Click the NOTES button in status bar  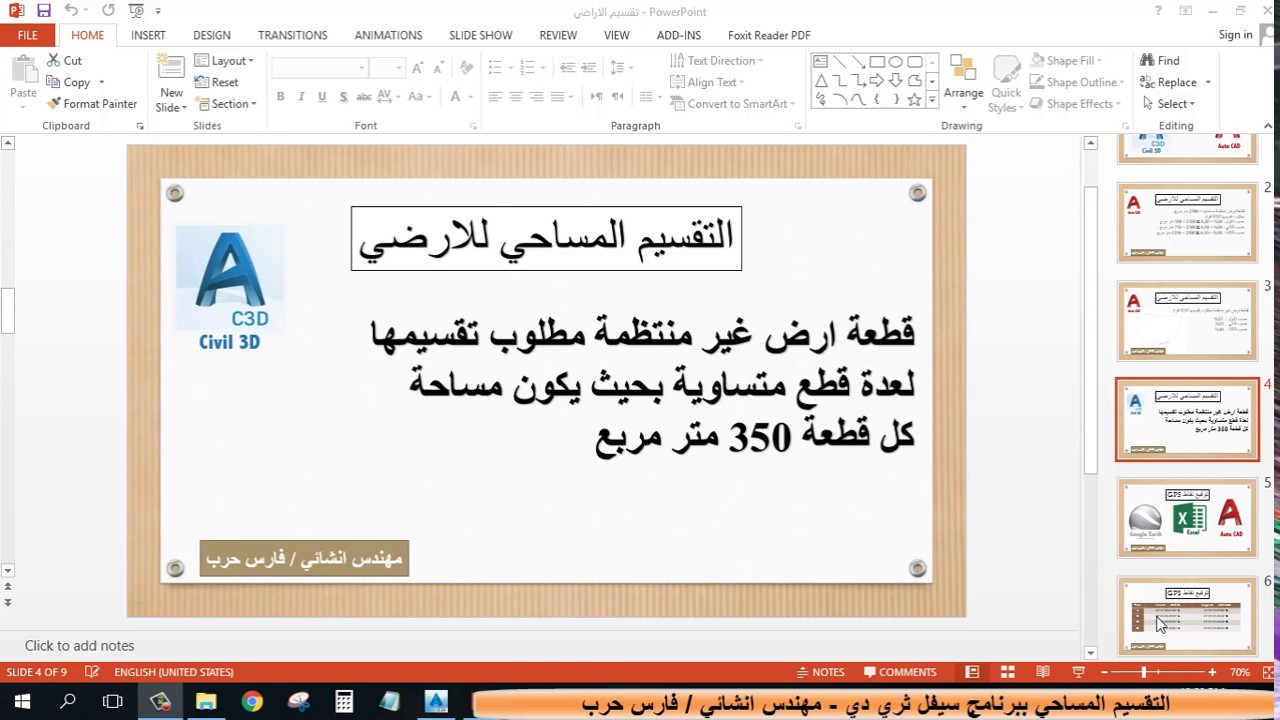(x=820, y=672)
